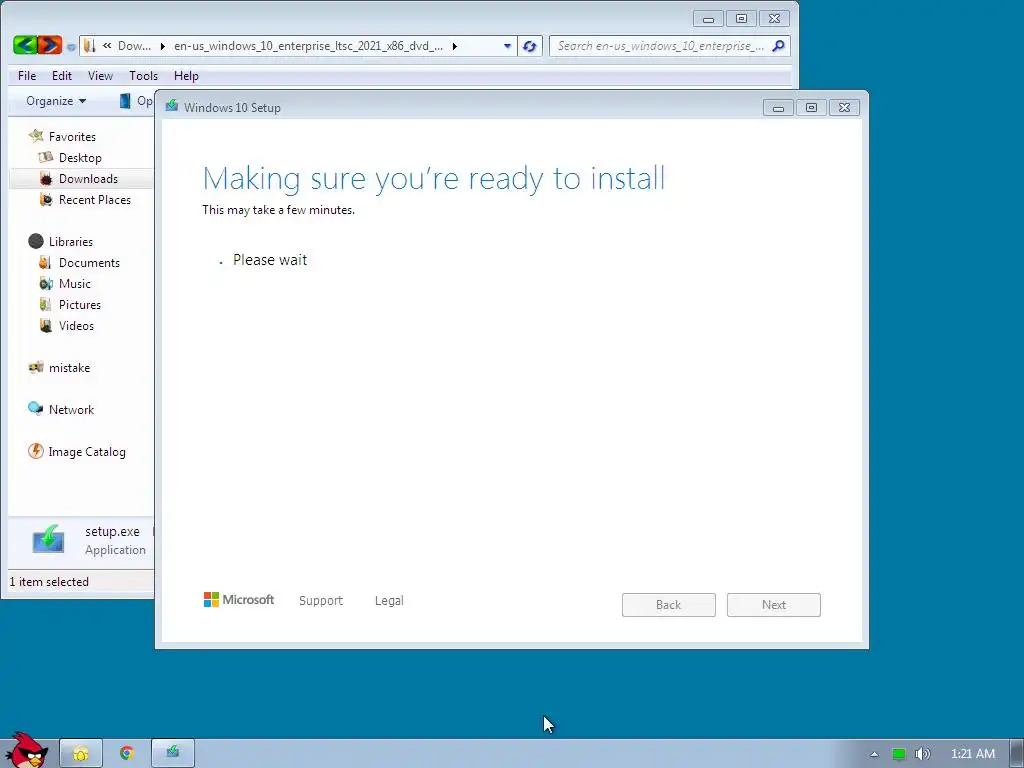Click Windows 10 Setup title bar icon

point(172,106)
